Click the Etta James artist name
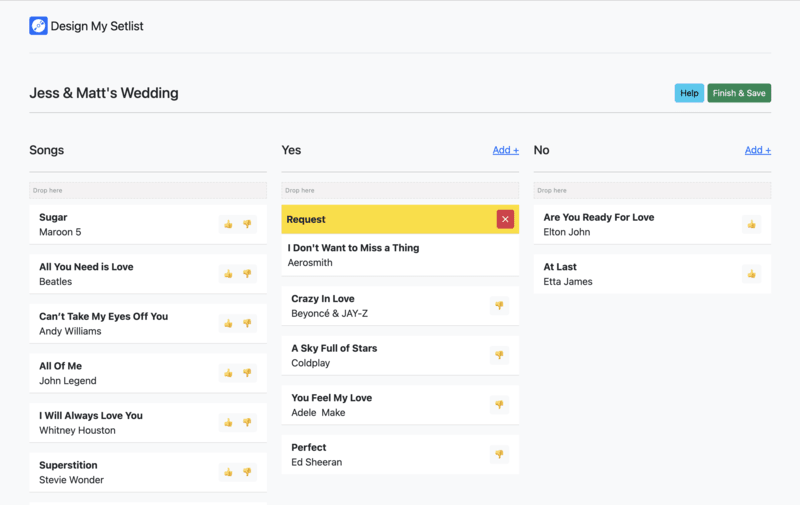 click(x=568, y=282)
